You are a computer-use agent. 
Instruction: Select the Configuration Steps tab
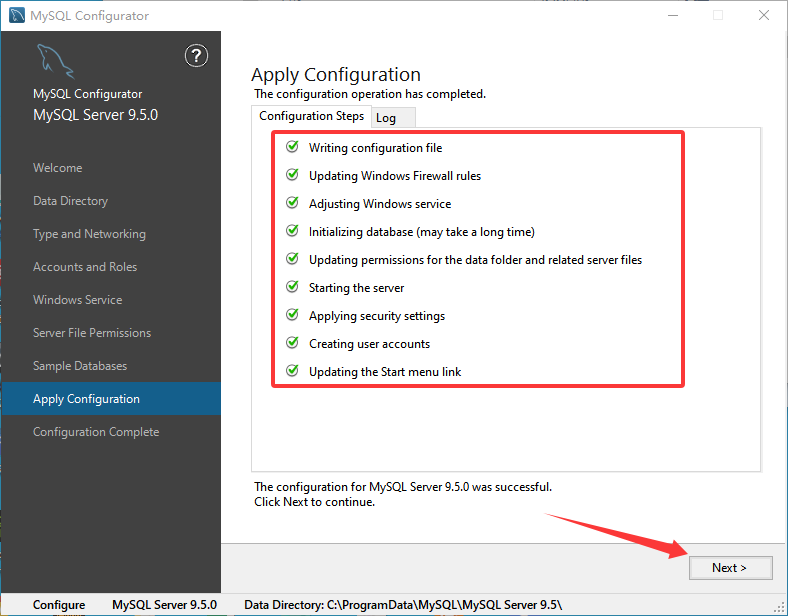tap(311, 116)
